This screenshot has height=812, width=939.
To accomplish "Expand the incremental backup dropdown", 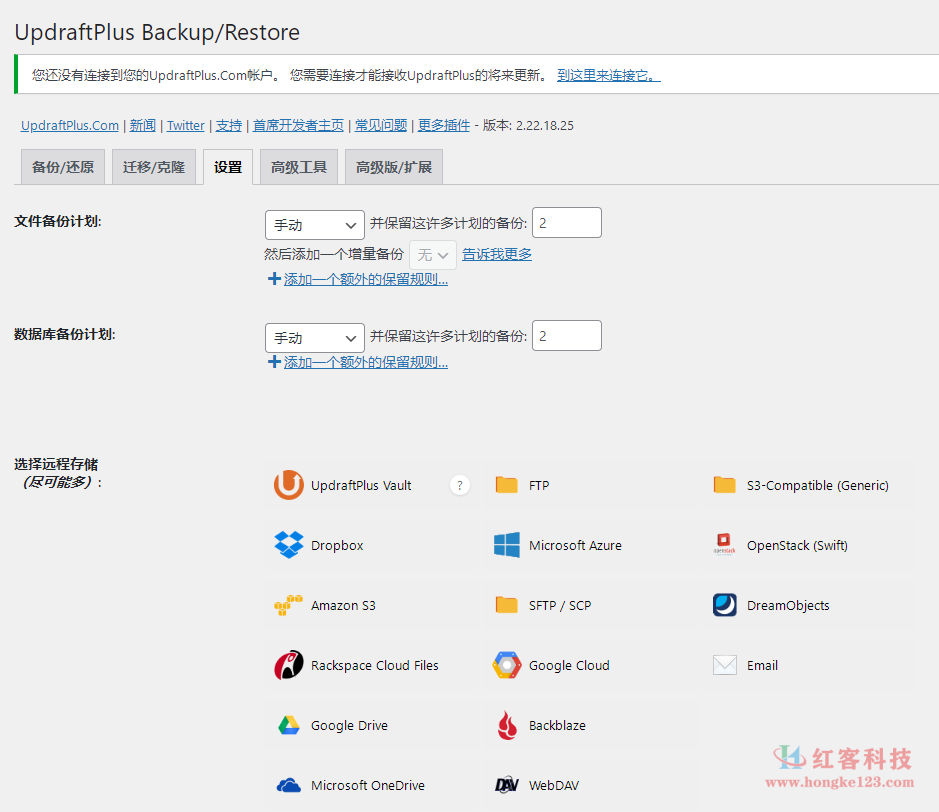I will coord(433,255).
